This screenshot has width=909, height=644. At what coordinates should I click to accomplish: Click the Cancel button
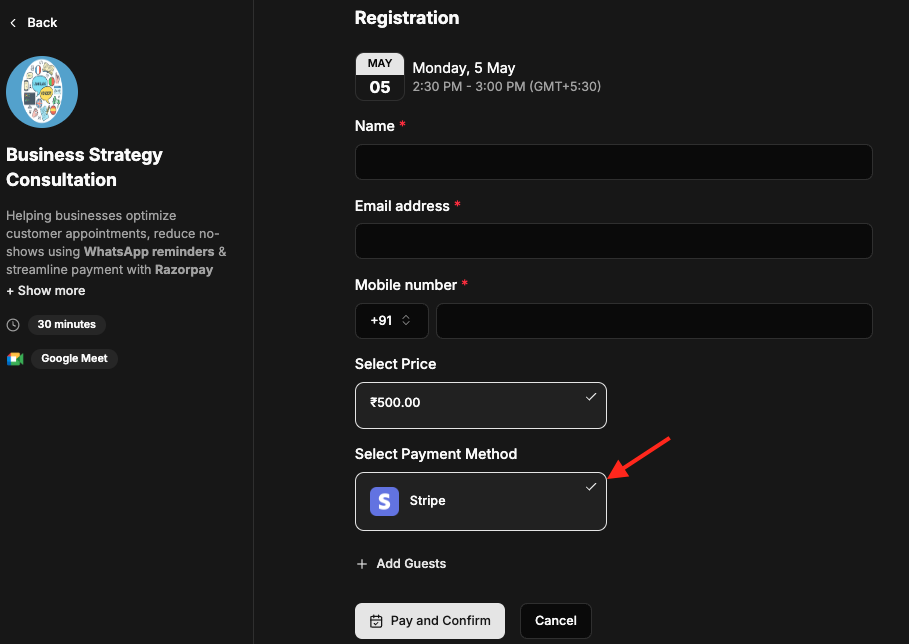click(555, 621)
